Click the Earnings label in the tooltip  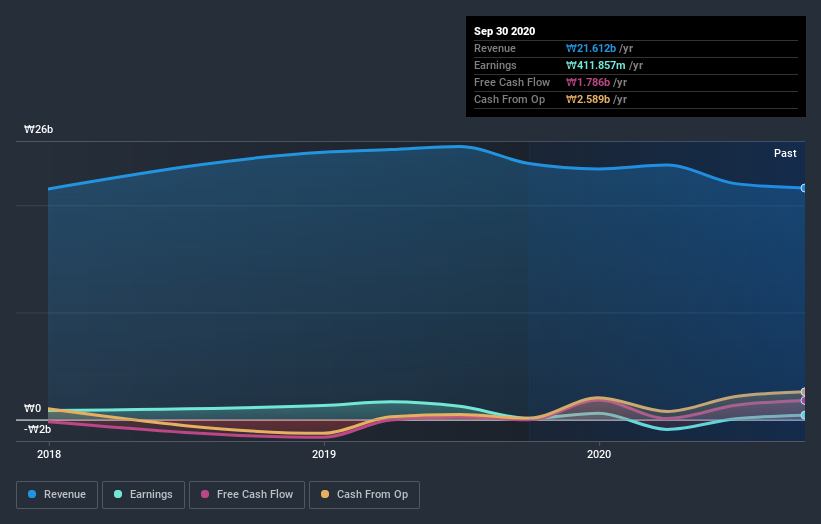495,65
